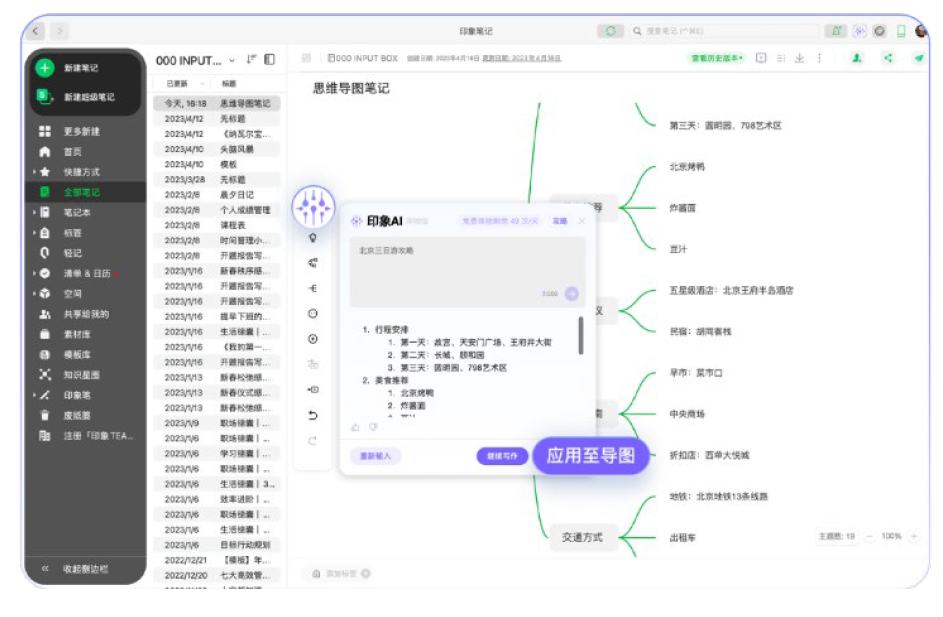
Task: Click the AI prompt box 北京三日游攻略
Action: pos(467,272)
